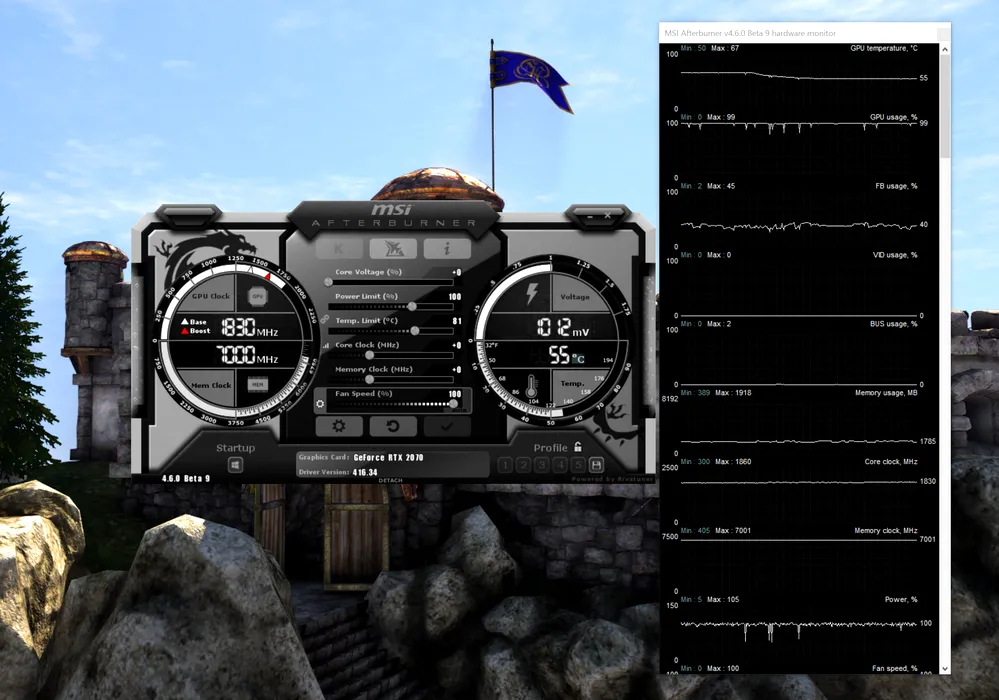Click the DETACH monitor link
Viewport: 999px width, 700px height.
click(391, 481)
